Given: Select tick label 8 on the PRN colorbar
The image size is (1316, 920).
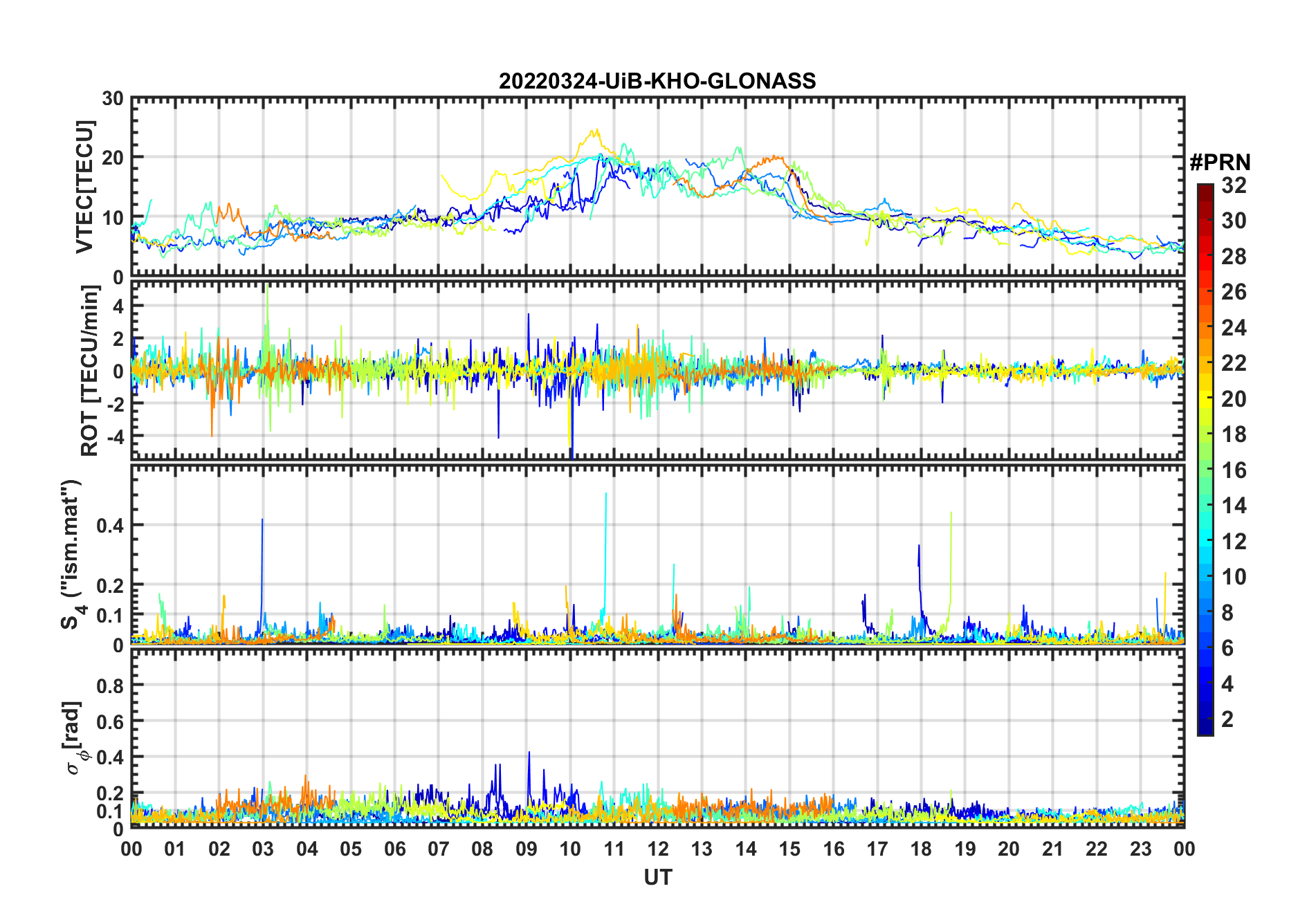Looking at the screenshot, I should coord(1227,613).
